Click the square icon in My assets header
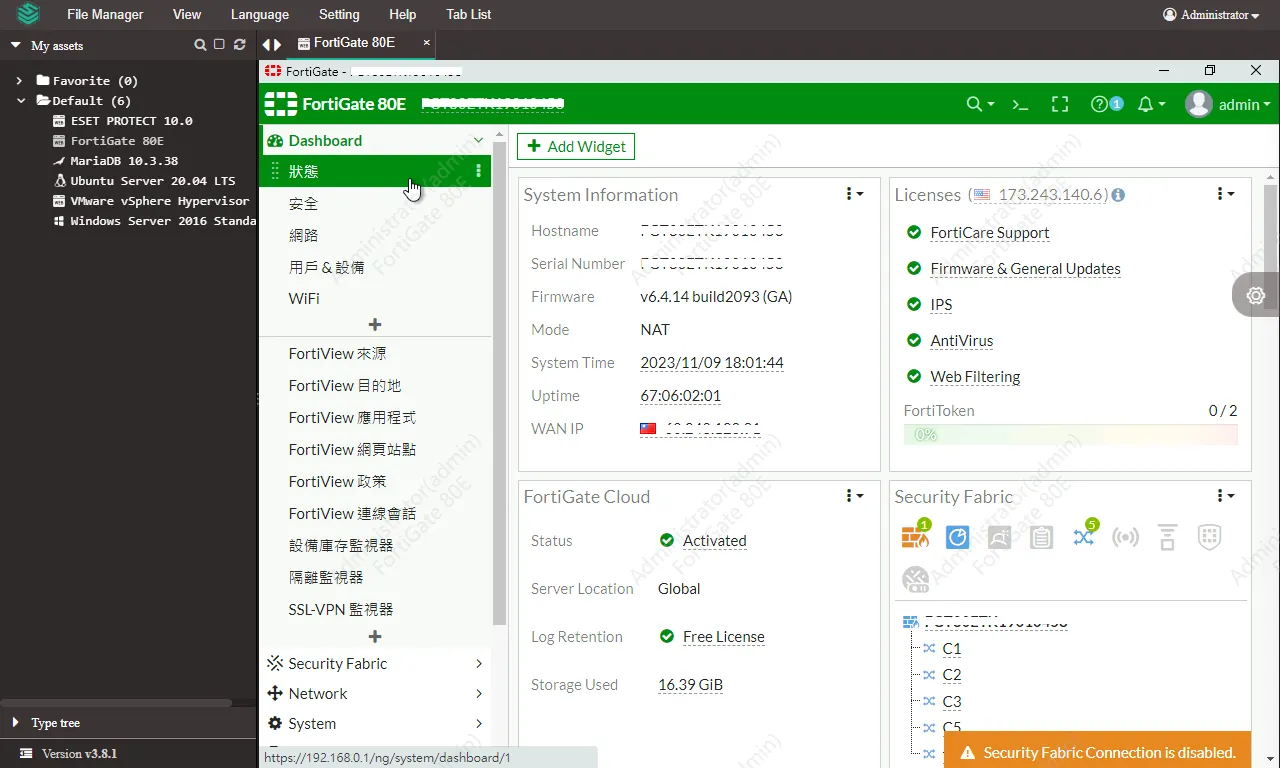1280x768 pixels. point(219,45)
